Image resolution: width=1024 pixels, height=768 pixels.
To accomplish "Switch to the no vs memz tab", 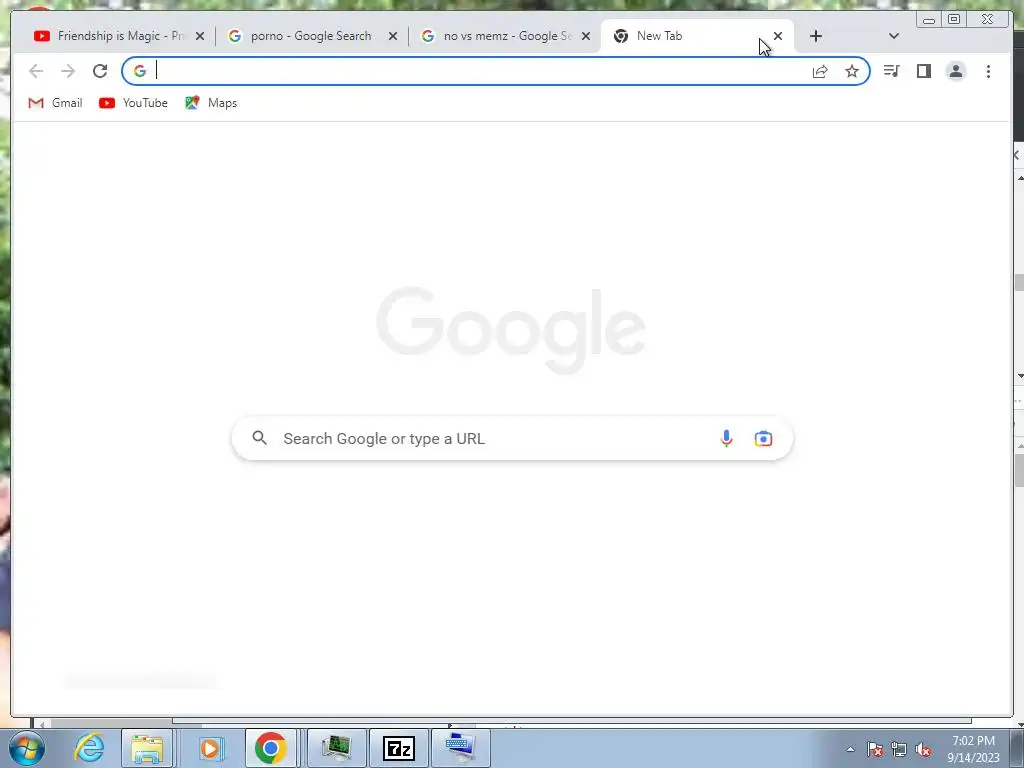I will click(x=504, y=36).
